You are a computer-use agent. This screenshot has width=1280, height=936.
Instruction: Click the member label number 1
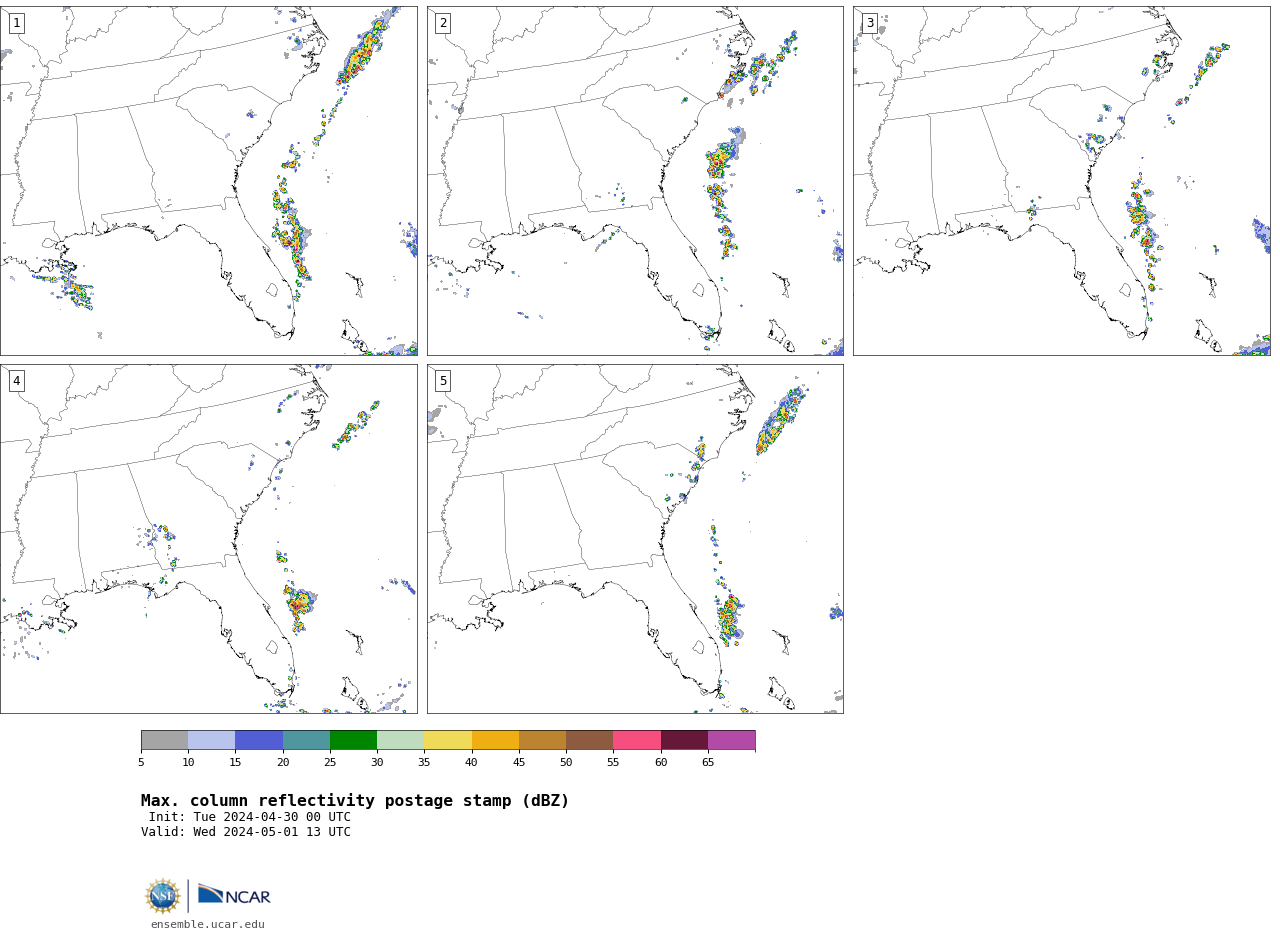16,23
